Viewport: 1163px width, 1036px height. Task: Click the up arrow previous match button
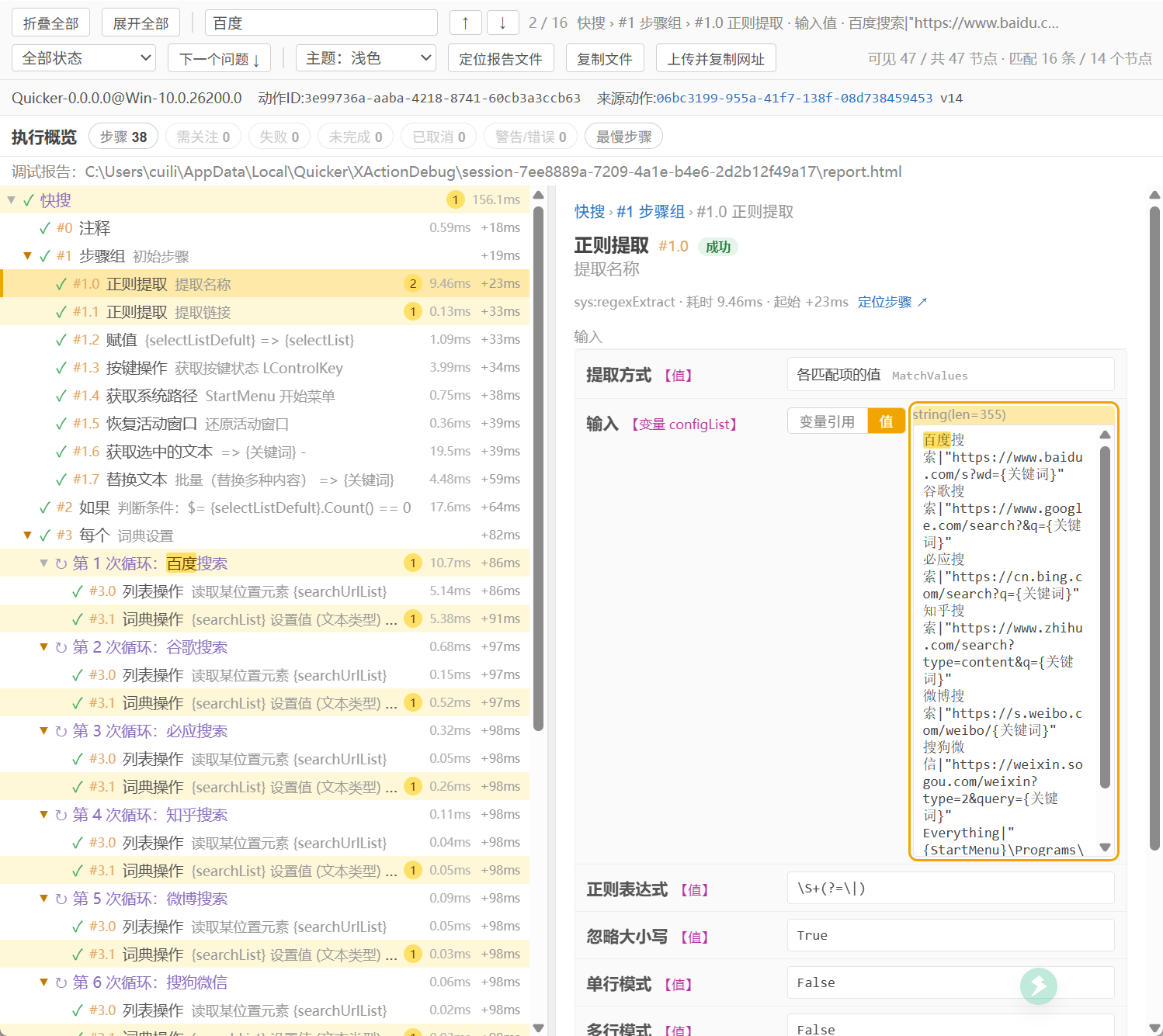pyautogui.click(x=465, y=23)
